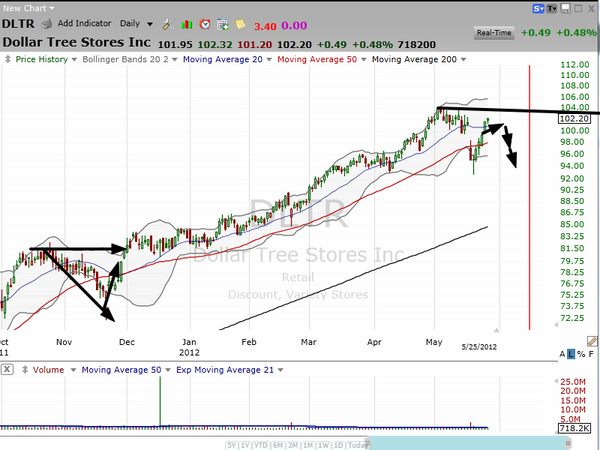Click the detach window icon in title bar
The image size is (600, 450).
coord(566,8)
